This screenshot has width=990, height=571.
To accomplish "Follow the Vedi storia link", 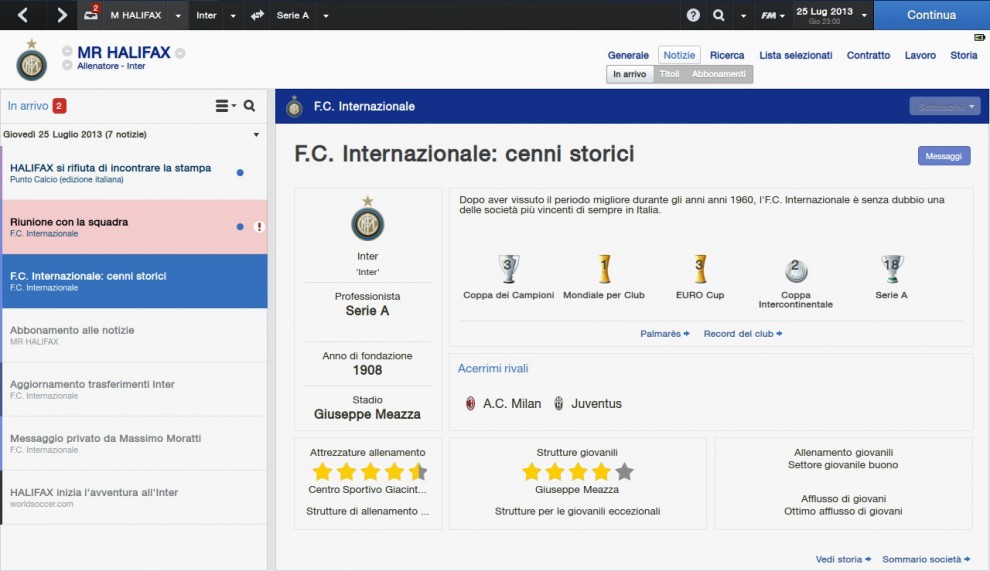I will [x=843, y=559].
